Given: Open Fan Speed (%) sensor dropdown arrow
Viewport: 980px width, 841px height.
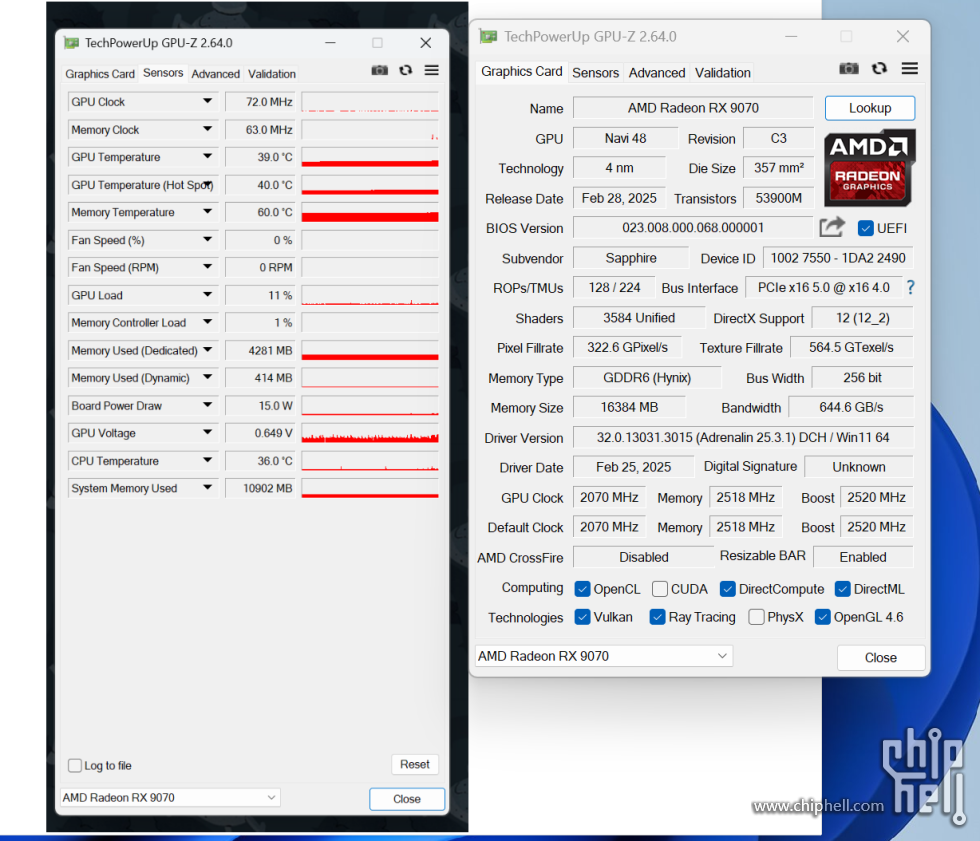Looking at the screenshot, I should (208, 240).
